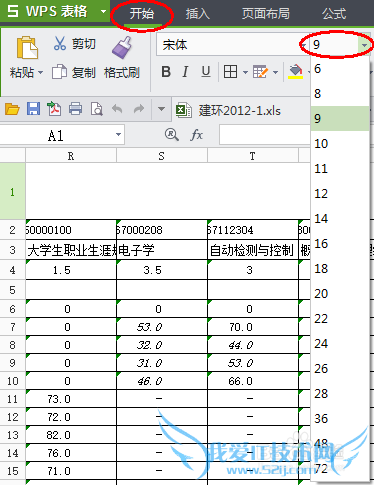374x485 pixels.
Task: Click the redo arrow
Action: (x=139, y=109)
